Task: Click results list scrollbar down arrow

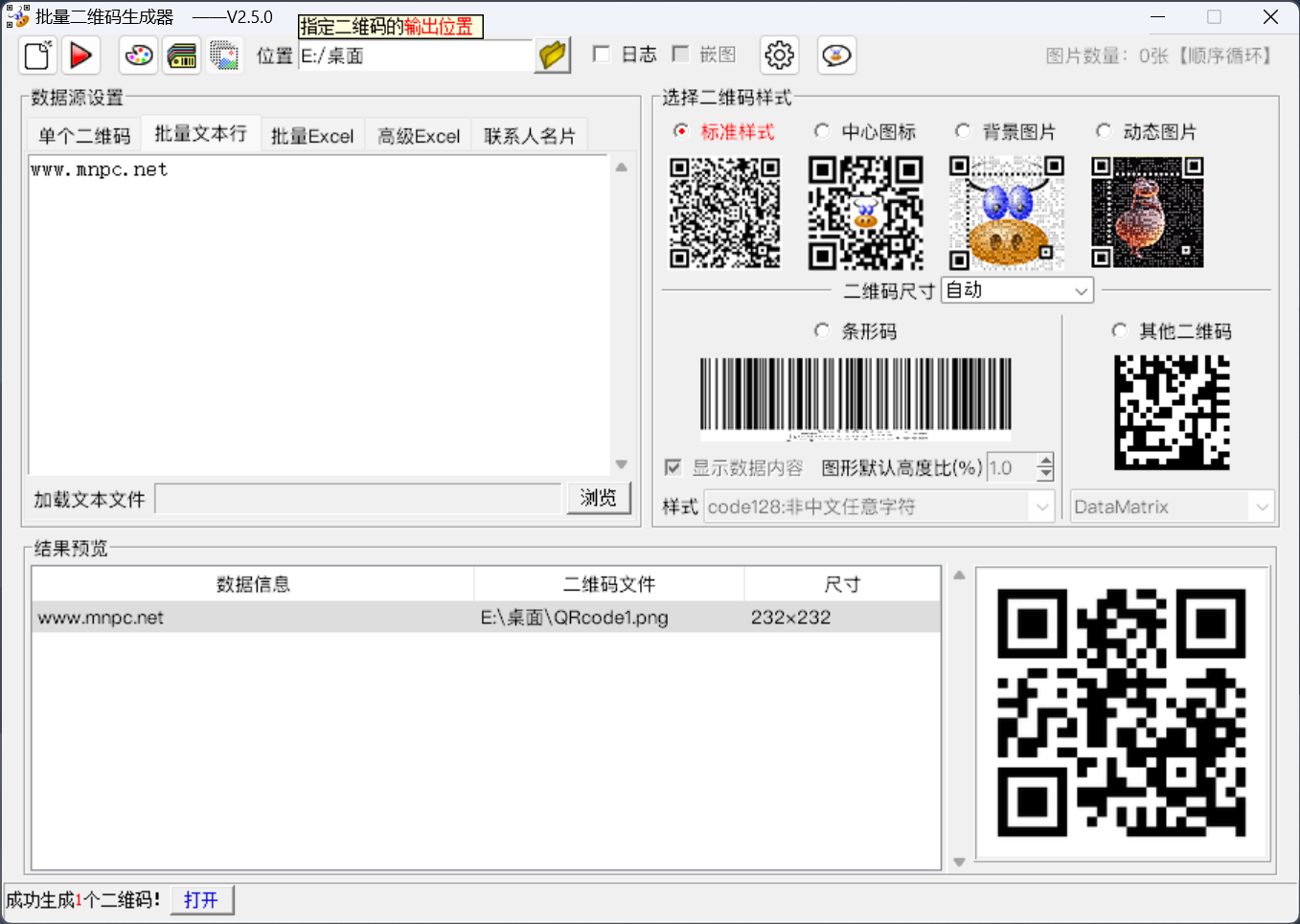Action: click(x=959, y=862)
